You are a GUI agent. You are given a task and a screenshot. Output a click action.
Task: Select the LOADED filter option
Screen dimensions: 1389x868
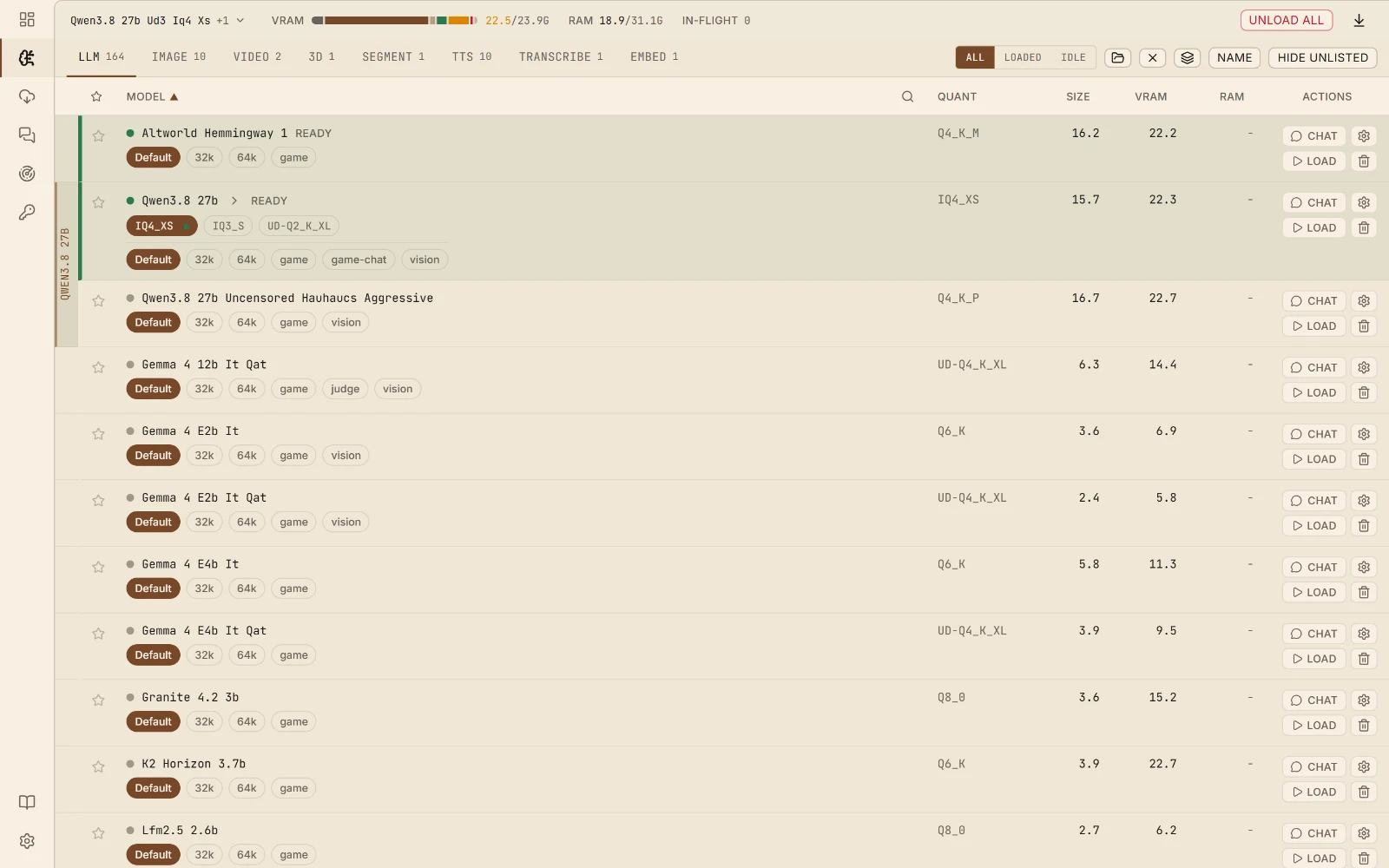coord(1023,57)
